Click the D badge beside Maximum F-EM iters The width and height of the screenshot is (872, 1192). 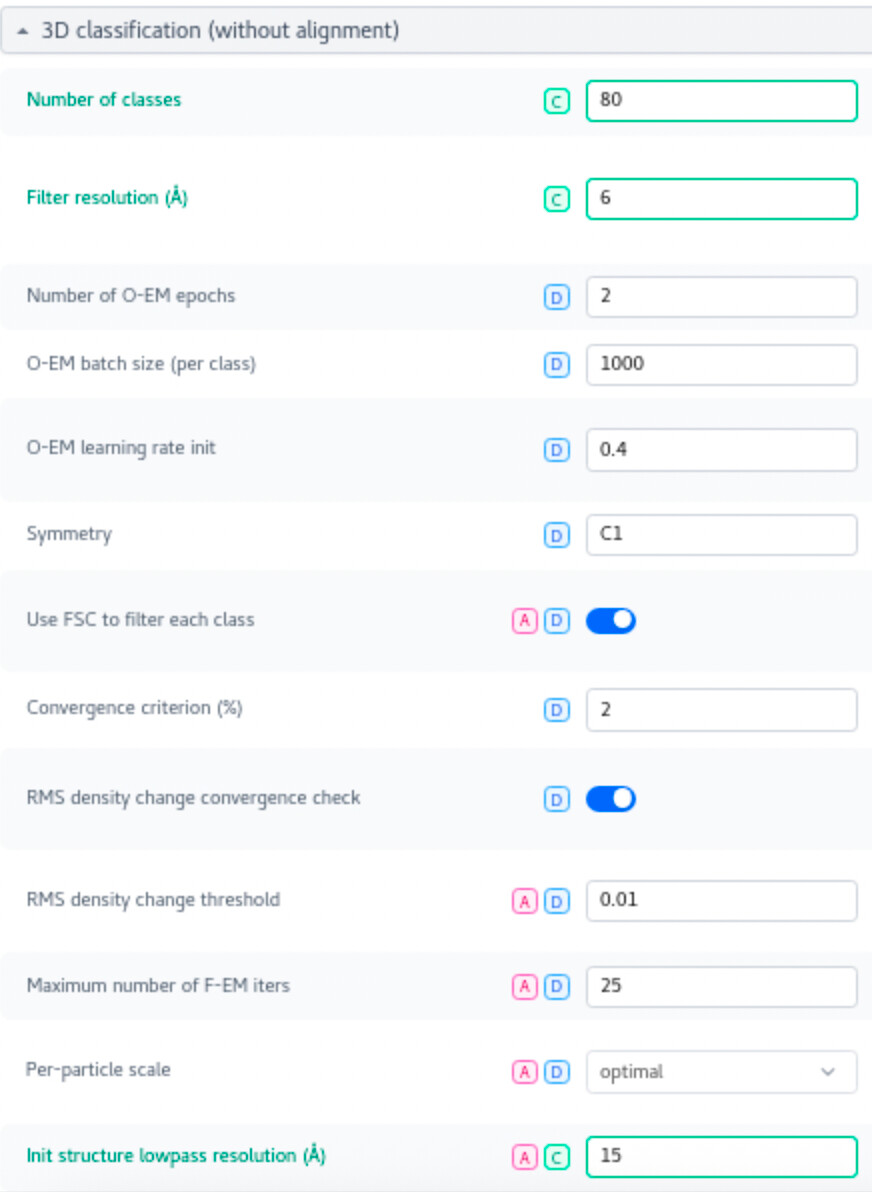pyautogui.click(x=557, y=987)
